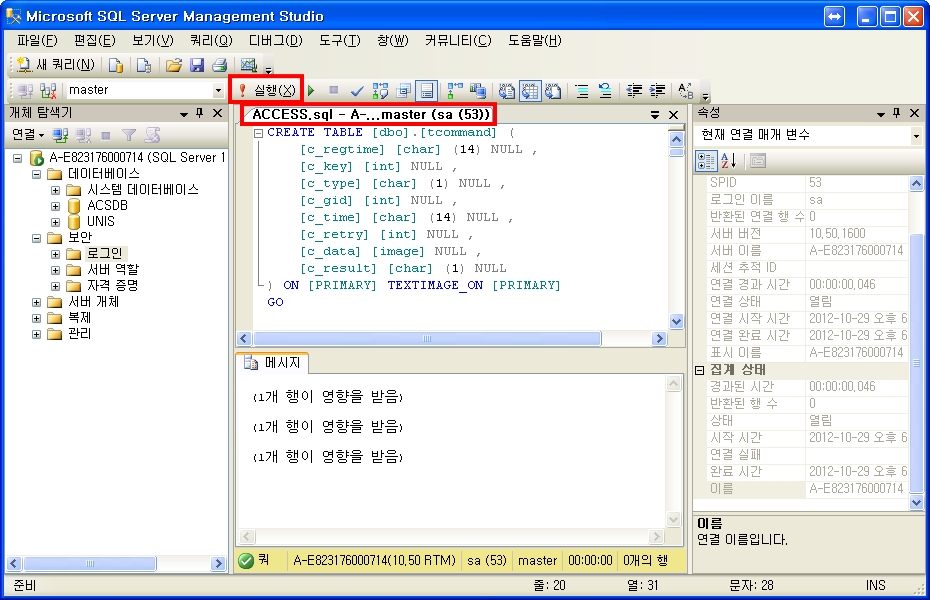Start debugging with green play icon

click(x=311, y=91)
